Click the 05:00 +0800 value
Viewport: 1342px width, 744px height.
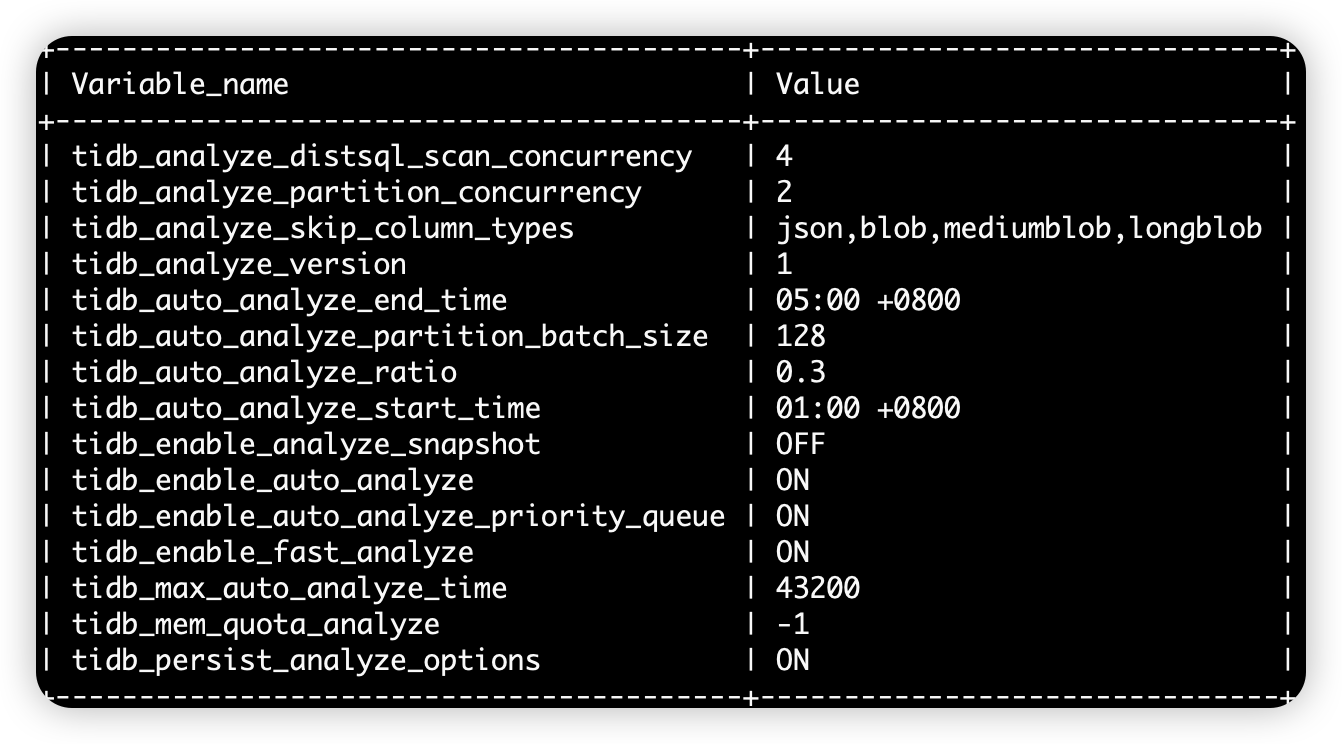[868, 300]
